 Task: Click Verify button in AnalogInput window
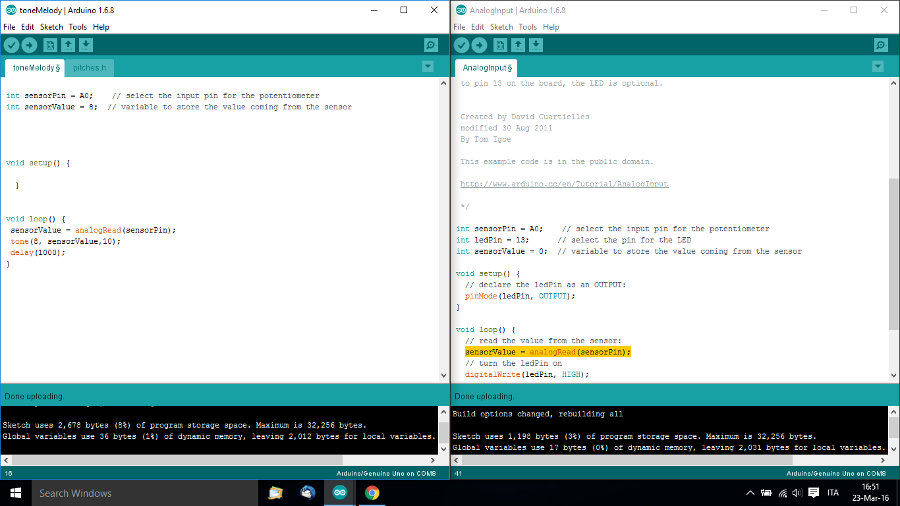[461, 45]
